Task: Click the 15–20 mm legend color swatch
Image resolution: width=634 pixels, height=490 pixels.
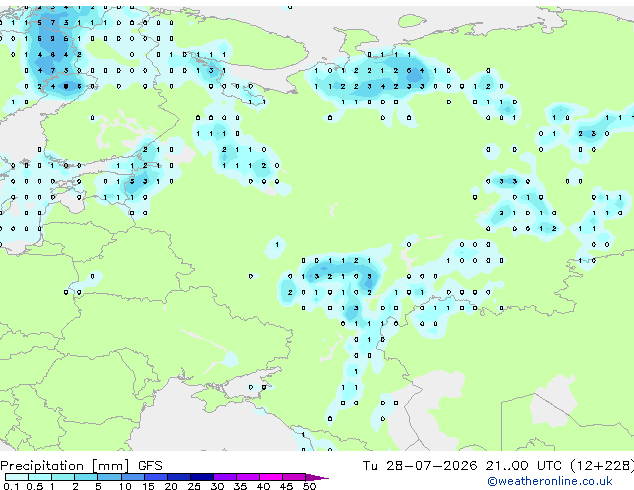Action: point(156,477)
